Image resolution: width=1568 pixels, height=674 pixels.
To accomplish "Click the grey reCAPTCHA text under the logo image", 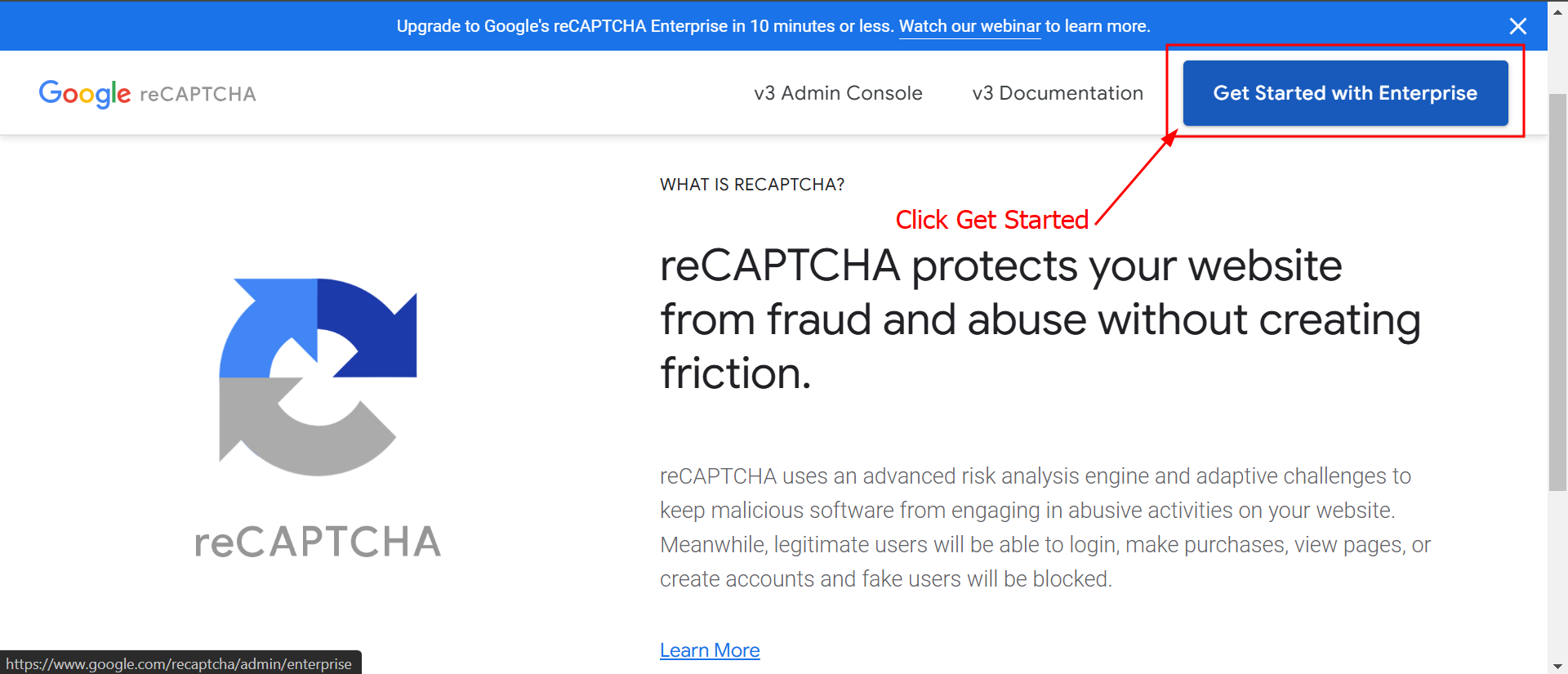I will [318, 540].
